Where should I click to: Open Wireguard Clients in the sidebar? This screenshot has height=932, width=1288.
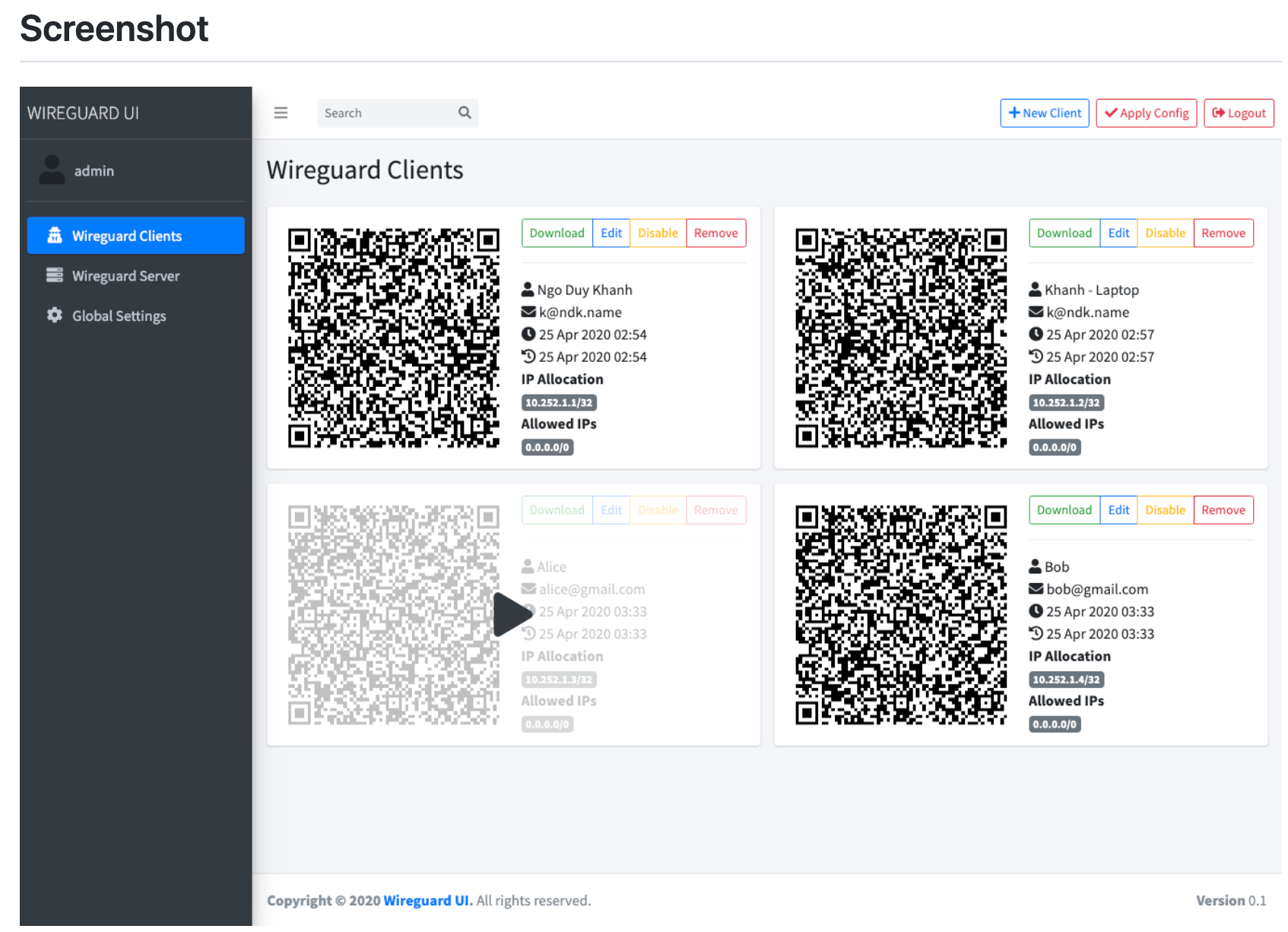[135, 236]
